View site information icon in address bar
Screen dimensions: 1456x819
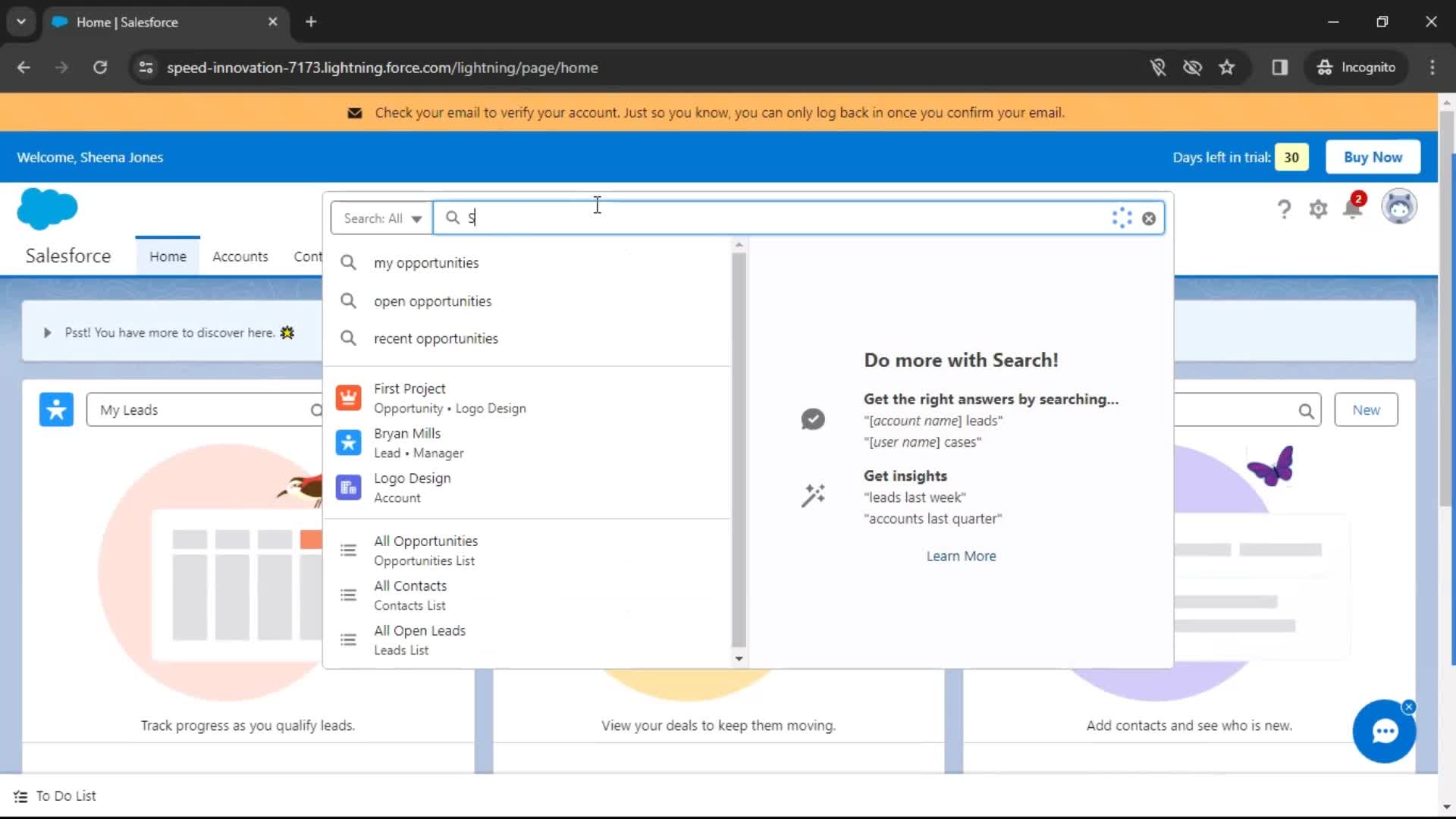(x=146, y=67)
